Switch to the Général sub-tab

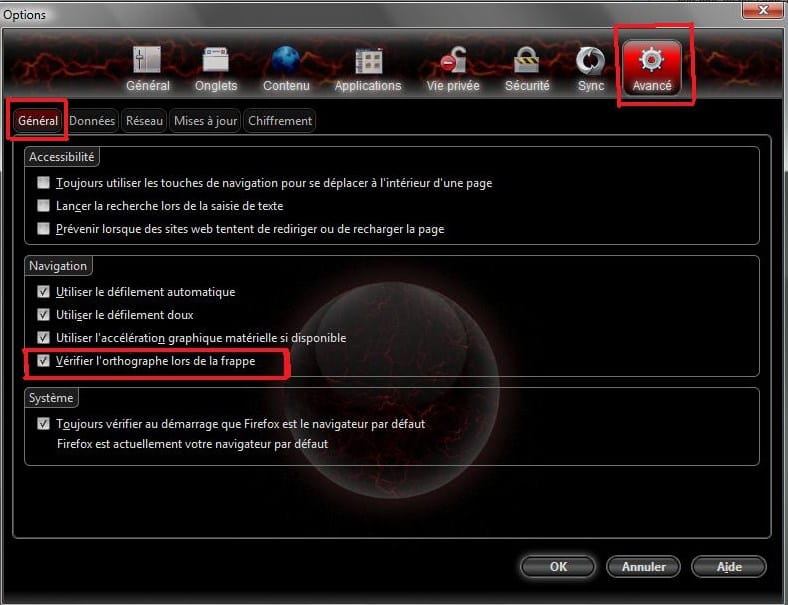pos(38,121)
